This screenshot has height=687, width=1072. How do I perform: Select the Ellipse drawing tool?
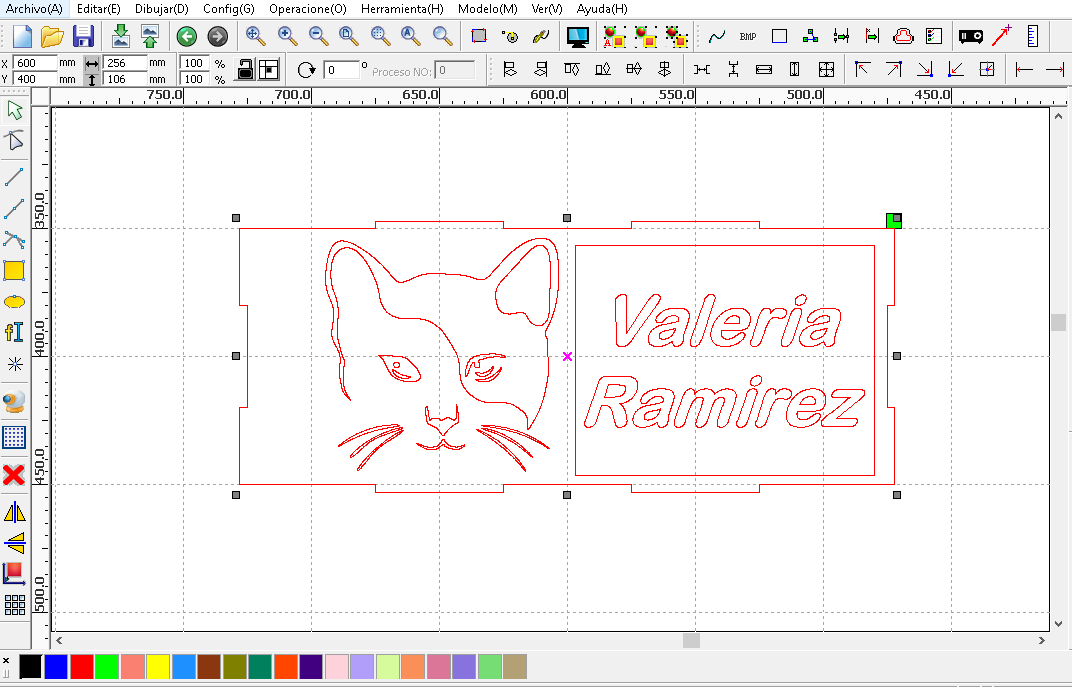click(14, 301)
